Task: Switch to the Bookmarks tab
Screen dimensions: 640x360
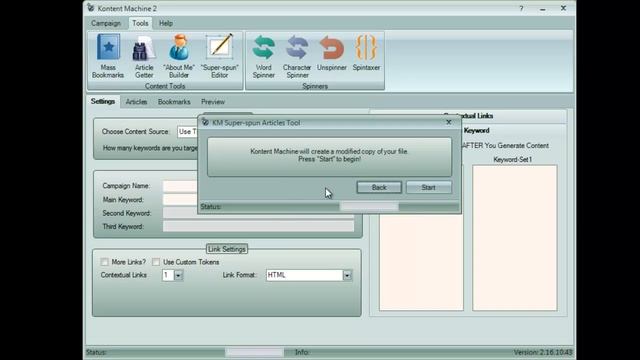Action: coord(174,102)
